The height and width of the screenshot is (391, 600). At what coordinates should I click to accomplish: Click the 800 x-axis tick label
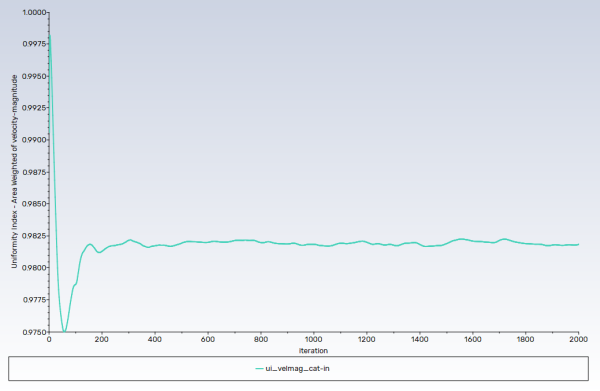tap(261, 339)
